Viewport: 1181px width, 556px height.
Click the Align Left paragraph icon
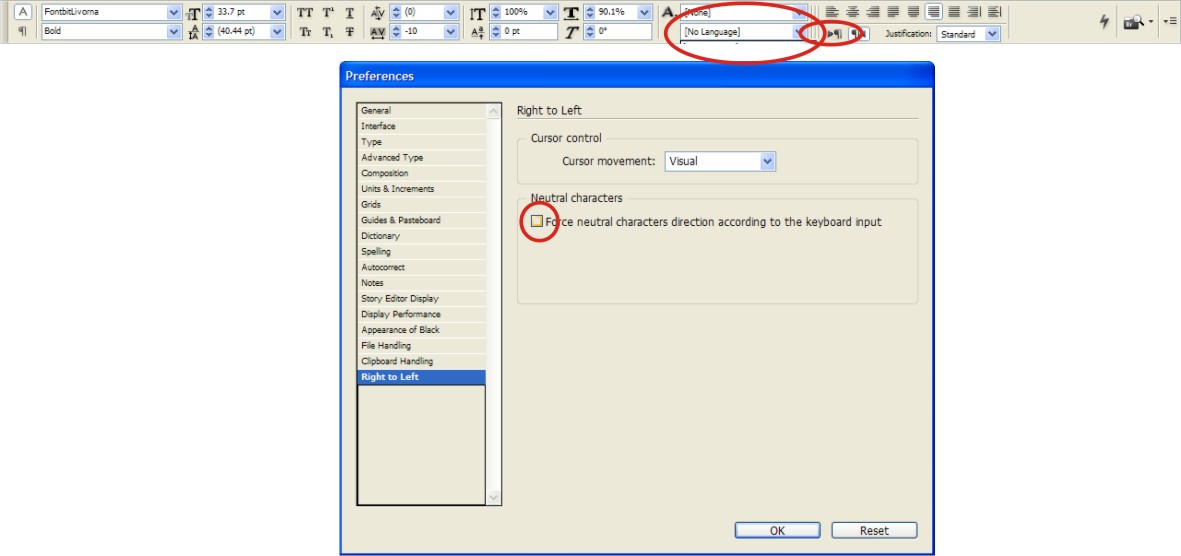(832, 12)
